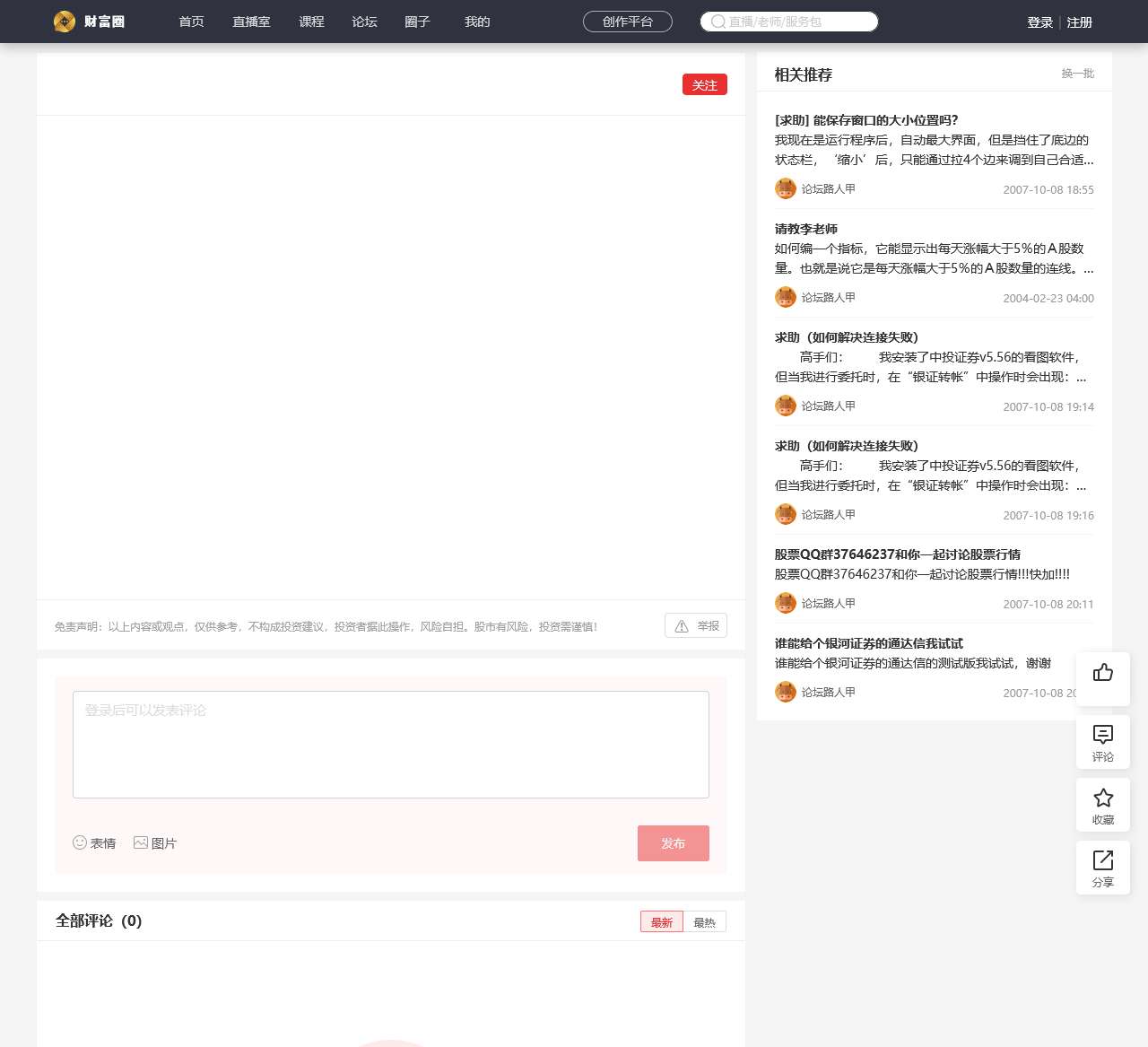
Task: Click author 论坛路人甲 on the 20:11 post
Action: click(x=829, y=604)
